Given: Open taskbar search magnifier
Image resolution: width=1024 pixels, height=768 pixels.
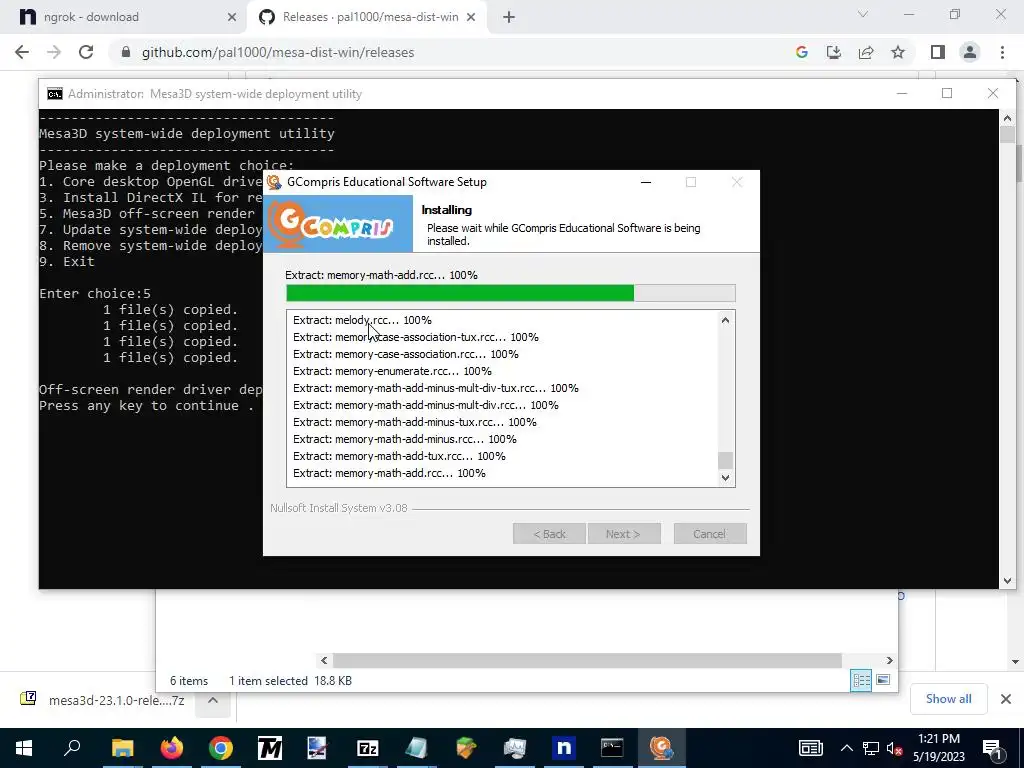Looking at the screenshot, I should coord(72,748).
